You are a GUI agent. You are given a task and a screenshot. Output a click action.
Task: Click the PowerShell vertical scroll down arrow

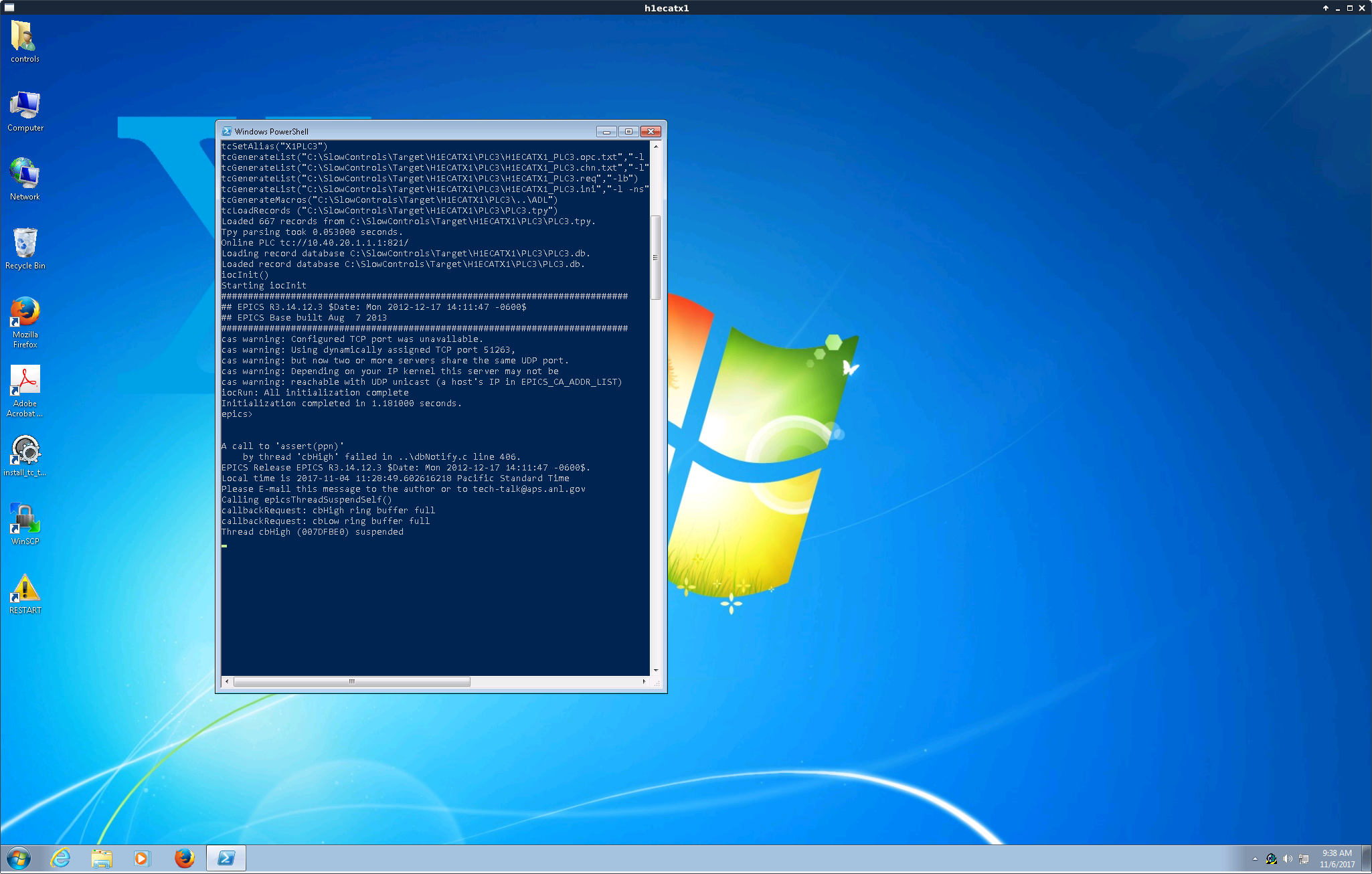656,670
